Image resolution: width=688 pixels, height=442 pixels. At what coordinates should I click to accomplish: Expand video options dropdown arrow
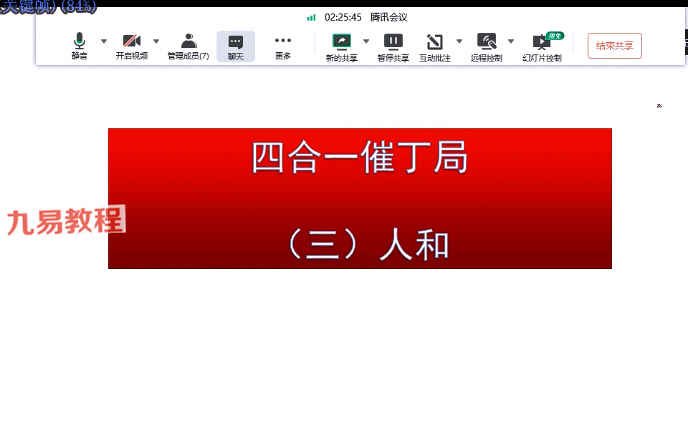click(x=156, y=41)
